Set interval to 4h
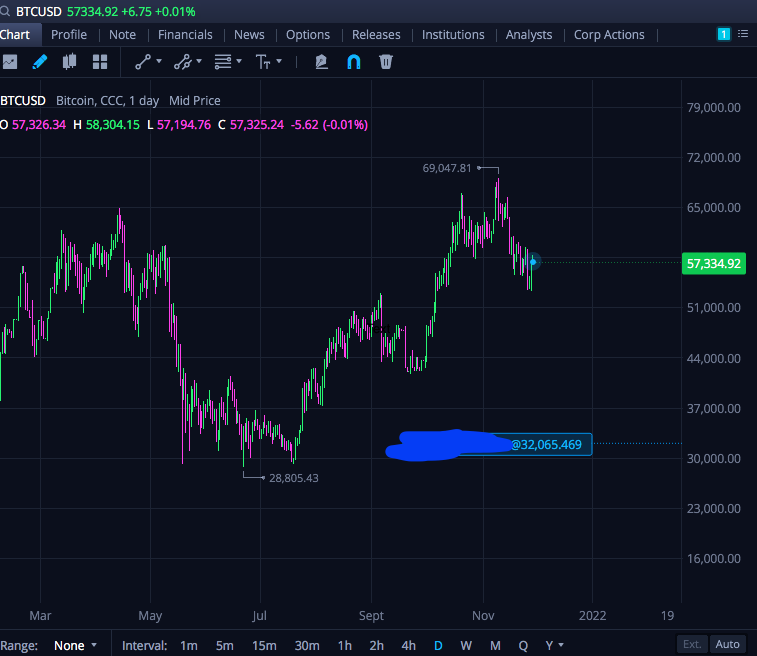757x656 pixels. [408, 645]
